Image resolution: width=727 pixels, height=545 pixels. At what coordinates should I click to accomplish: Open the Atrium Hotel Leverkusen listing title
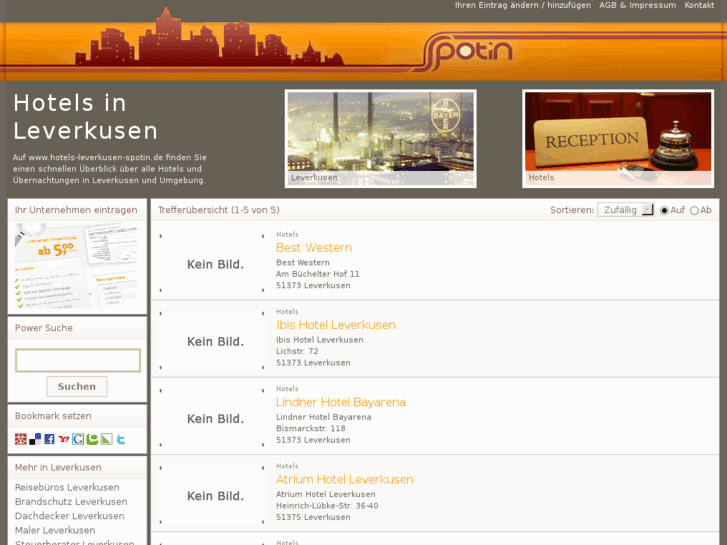(344, 479)
